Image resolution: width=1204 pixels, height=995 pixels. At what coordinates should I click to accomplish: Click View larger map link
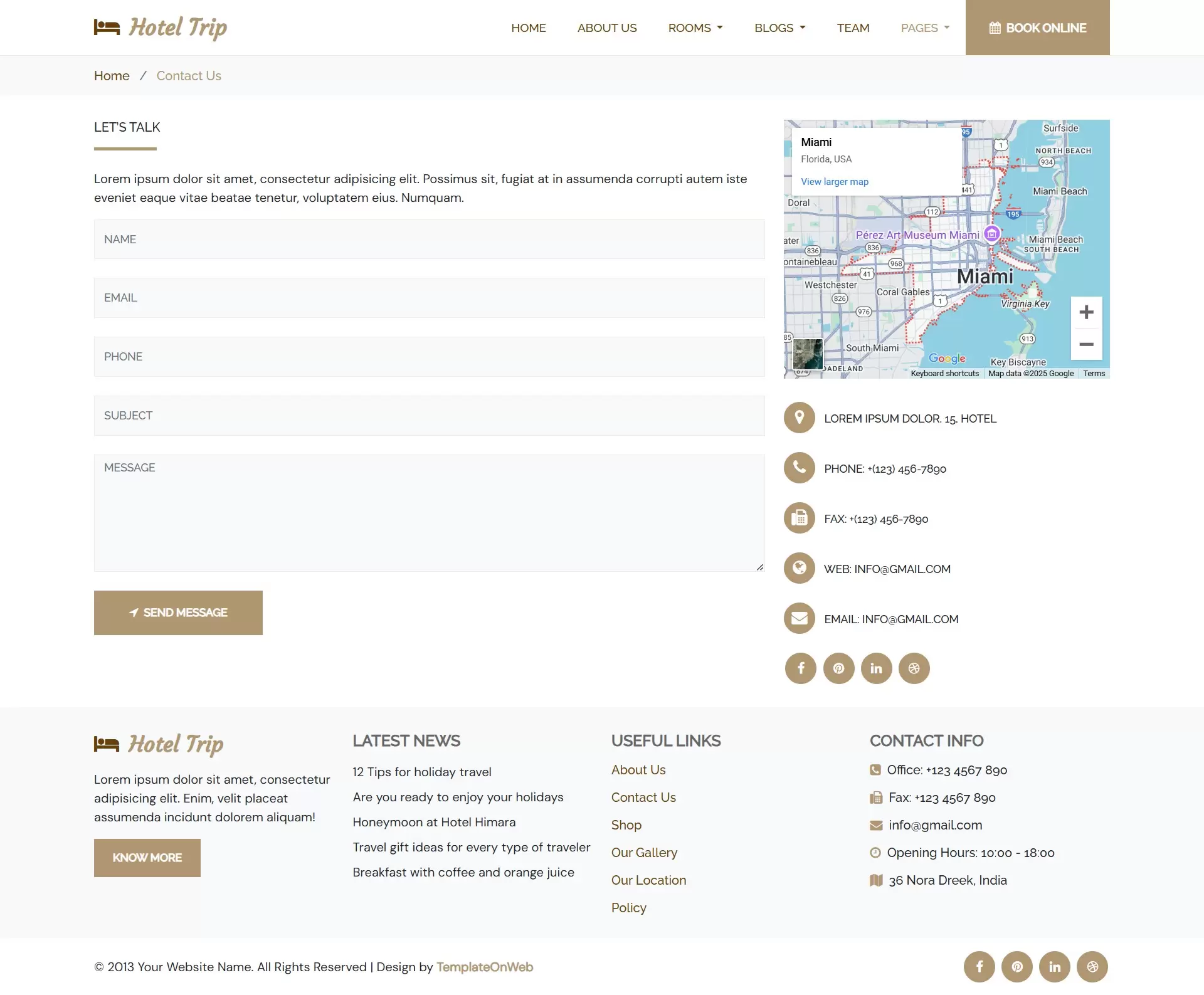click(x=835, y=182)
